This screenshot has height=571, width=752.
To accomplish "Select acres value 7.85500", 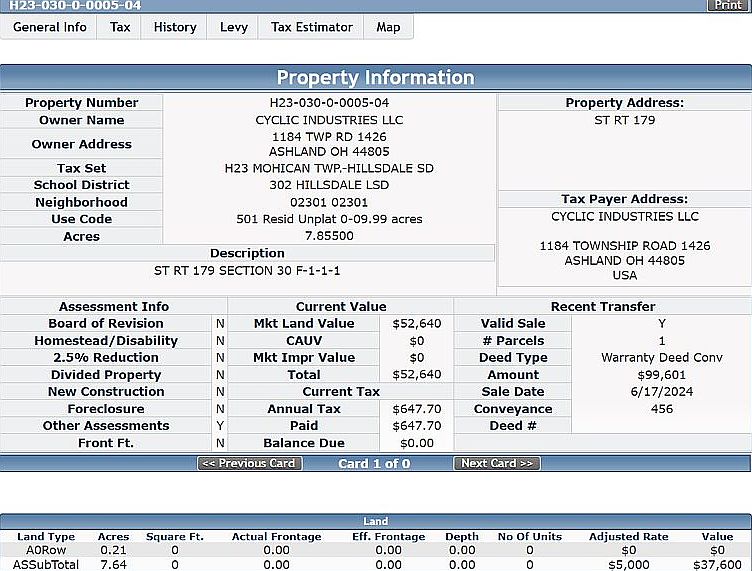I will pyautogui.click(x=329, y=236).
